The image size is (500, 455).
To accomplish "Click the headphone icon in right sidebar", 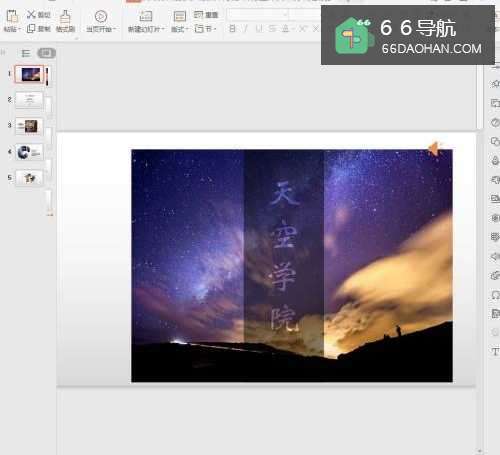I will 495,295.
